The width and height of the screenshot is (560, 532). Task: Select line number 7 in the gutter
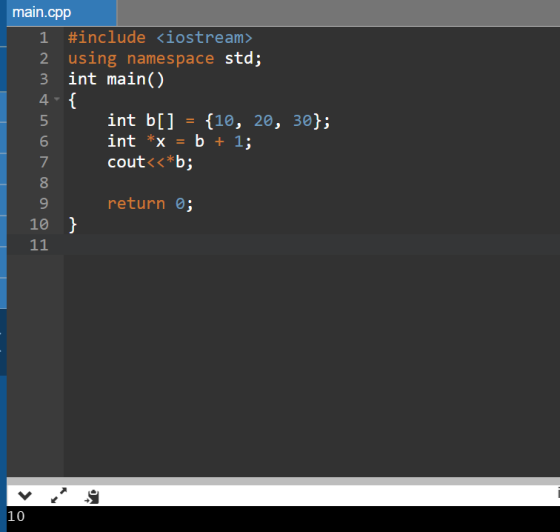[x=44, y=162]
